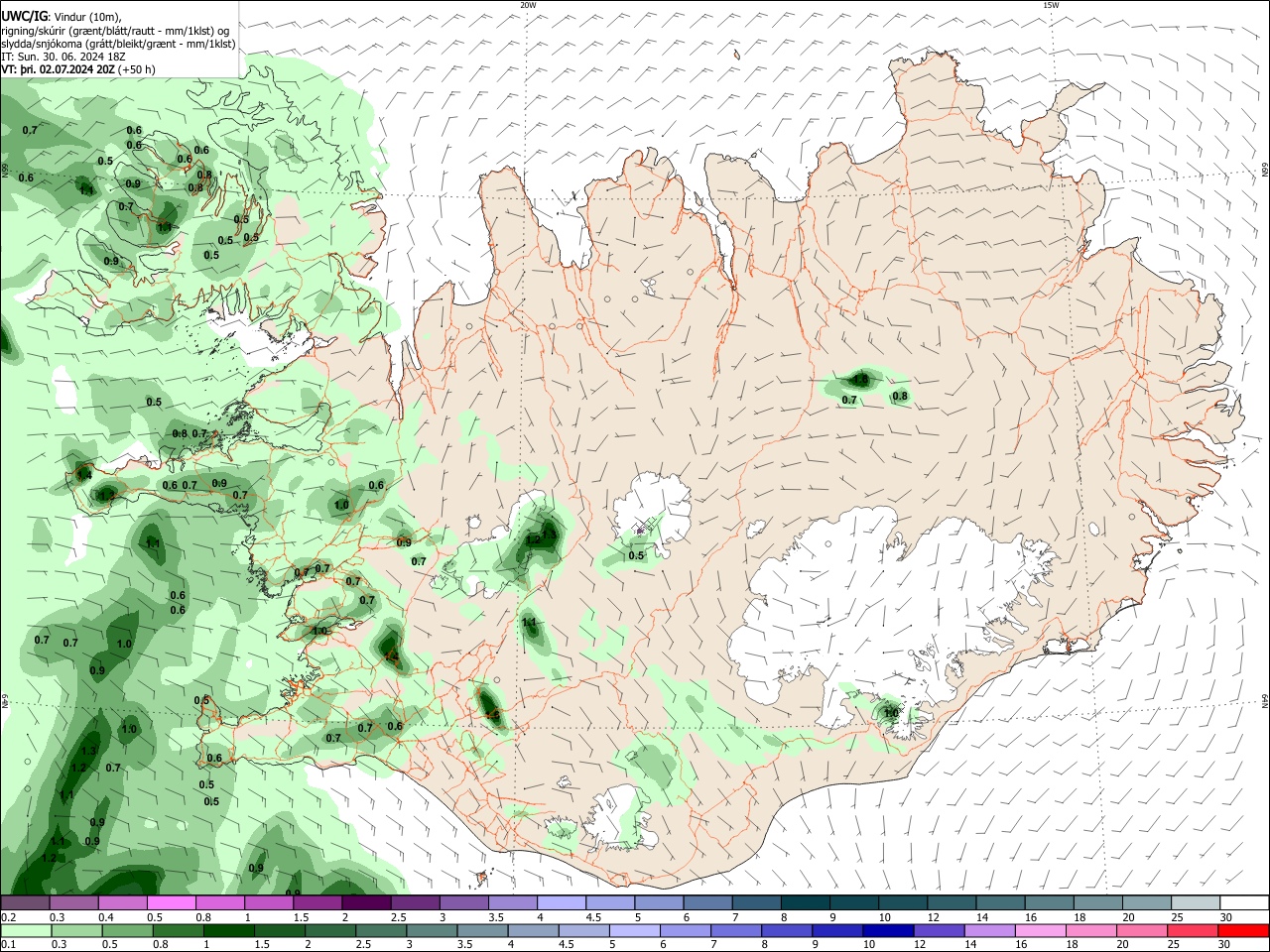The image size is (1270, 952).
Task: Click the 0.5 value over Hofsjökull glacier
Action: click(636, 555)
